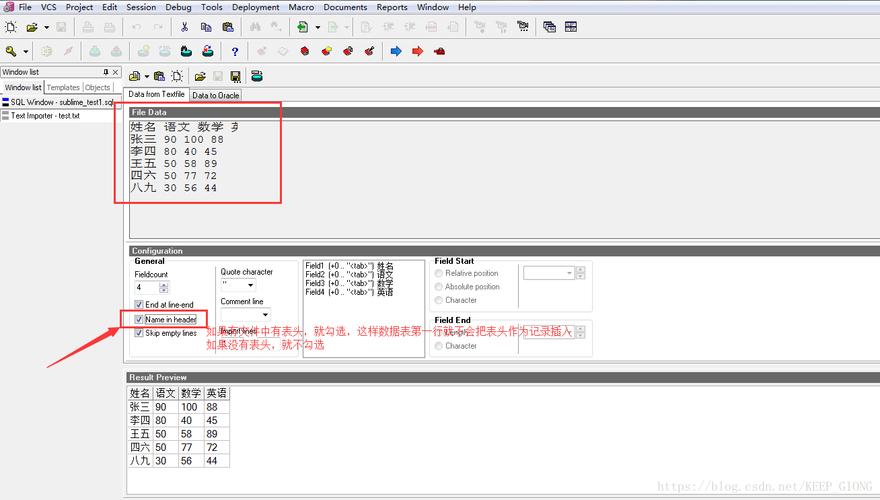Open the Deployment menu

[255, 7]
